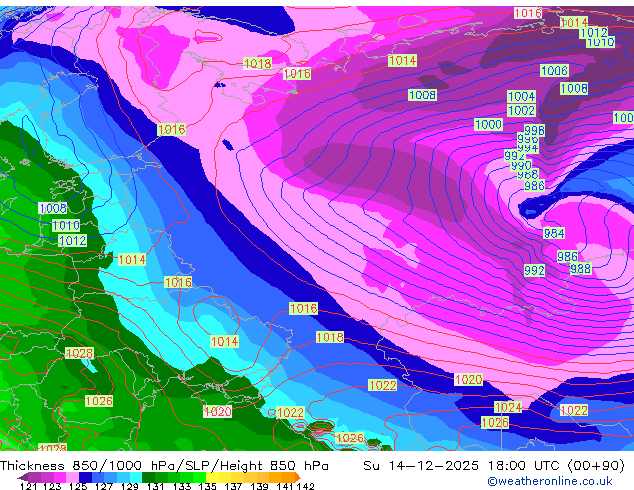Select the orange right arrow tip of the legend
This screenshot has width=634, height=490.
(298, 477)
